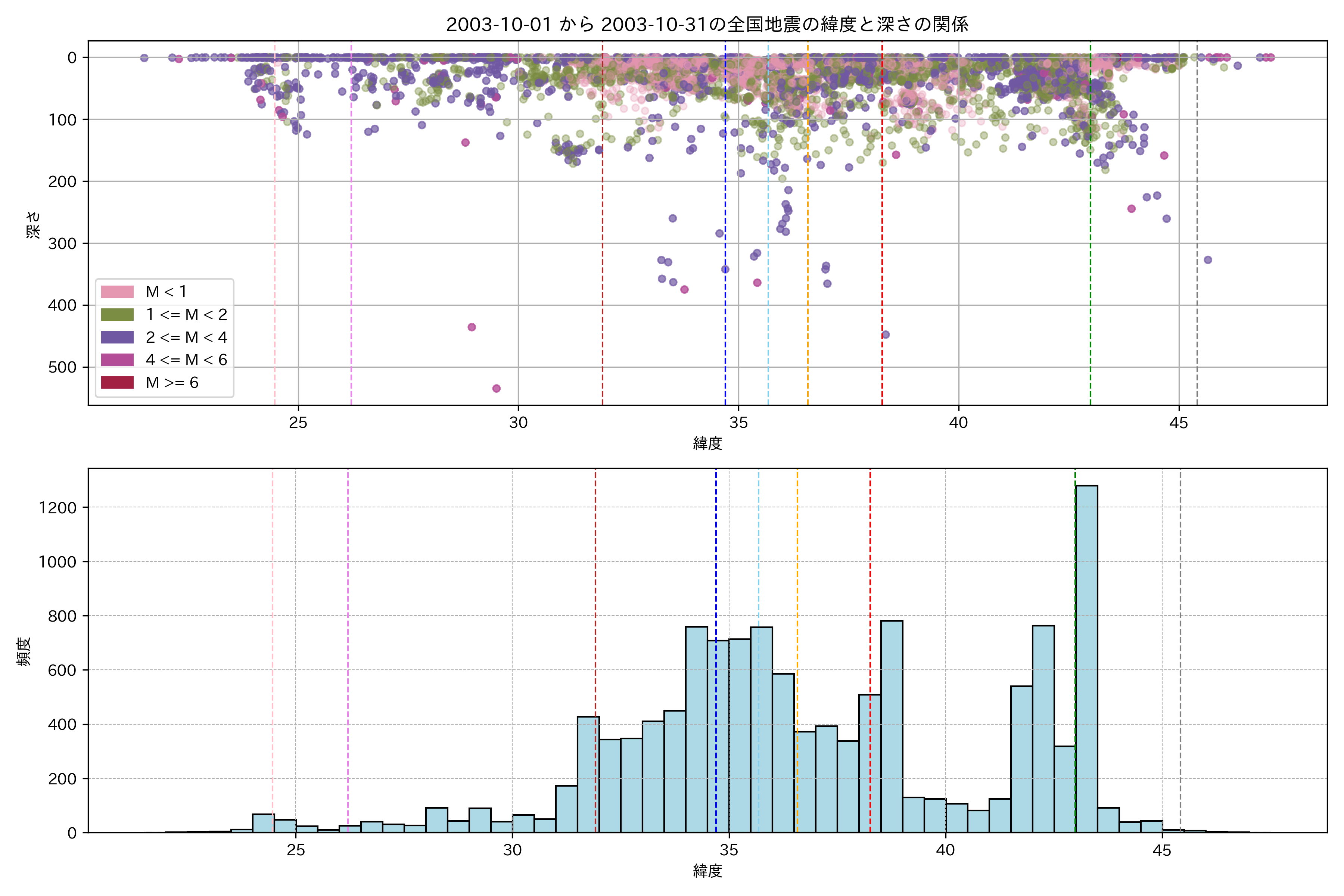Image resolution: width=1344 pixels, height=896 pixels.
Task: Click the histogram bar at latitude 42 near 760
Action: point(1043,729)
